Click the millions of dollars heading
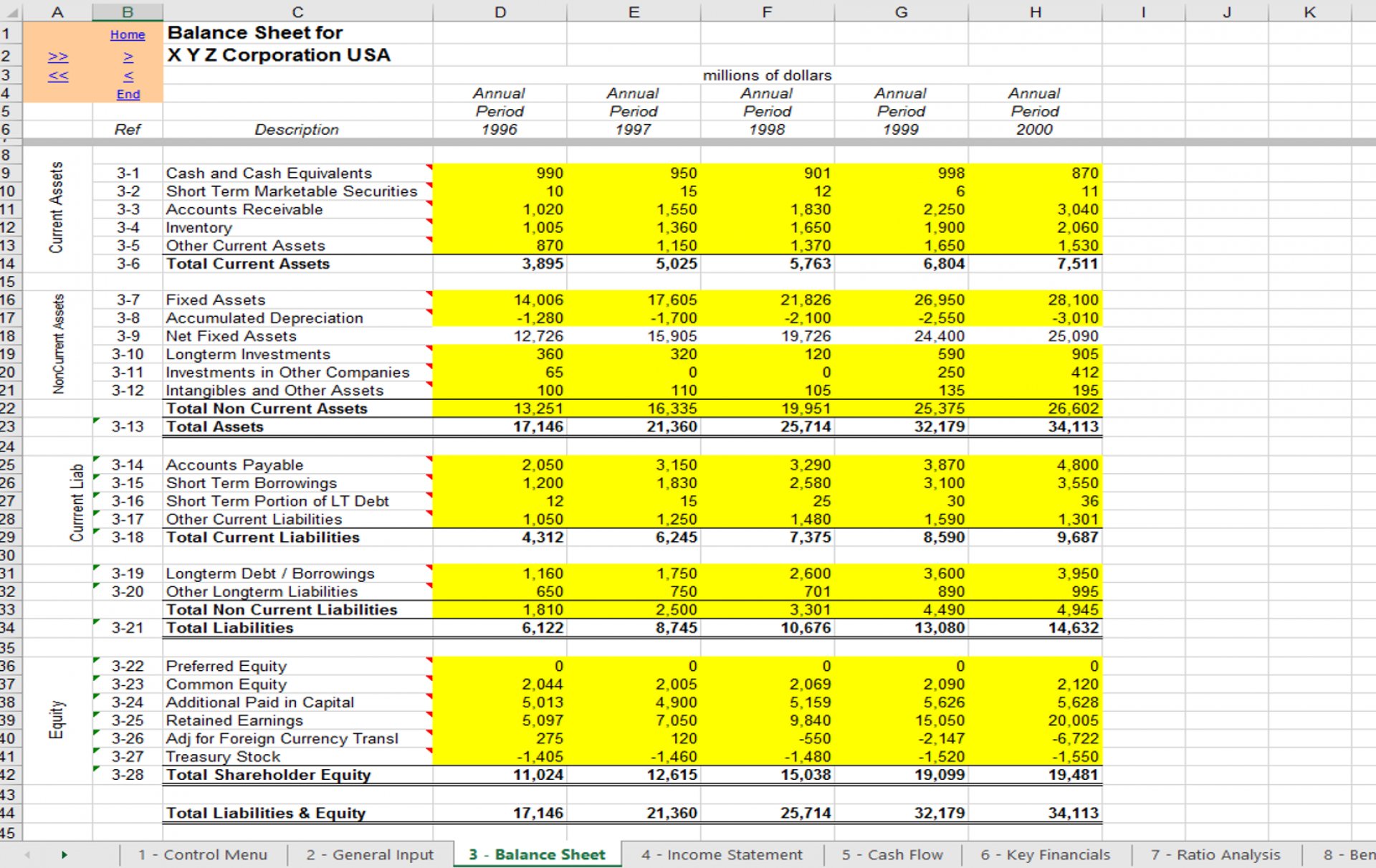Viewport: 1376px width, 868px height. pos(767,75)
